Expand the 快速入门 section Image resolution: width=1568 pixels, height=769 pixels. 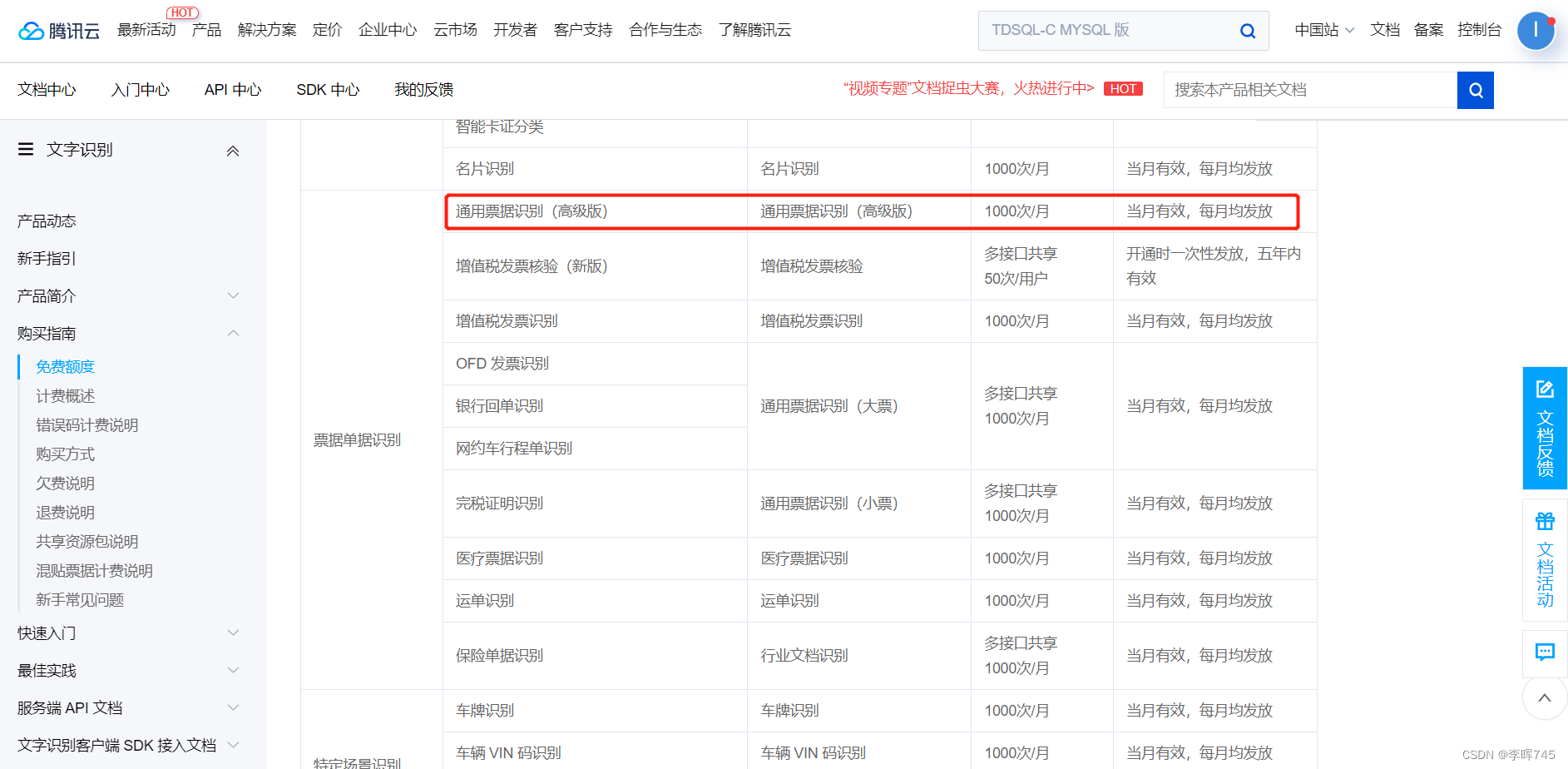(233, 633)
